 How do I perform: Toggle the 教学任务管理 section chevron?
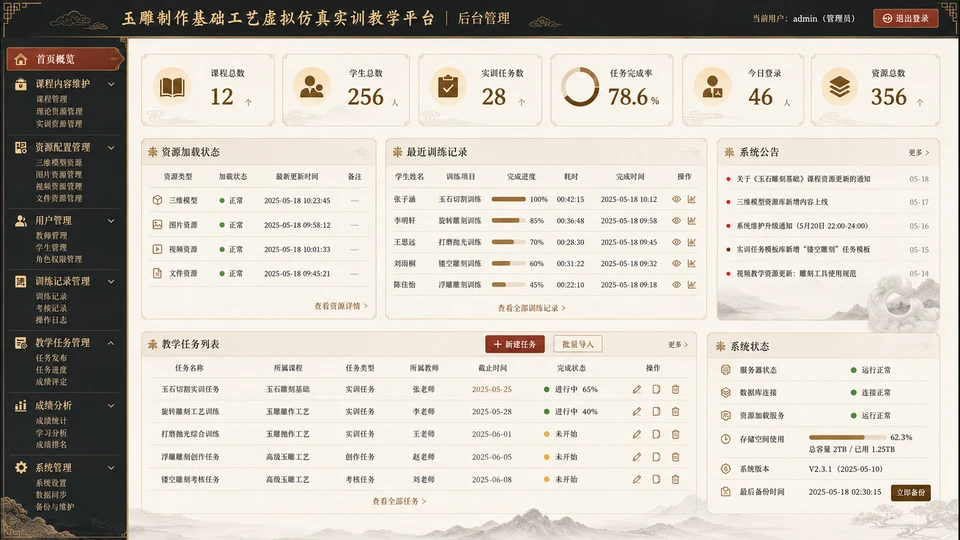pos(111,343)
